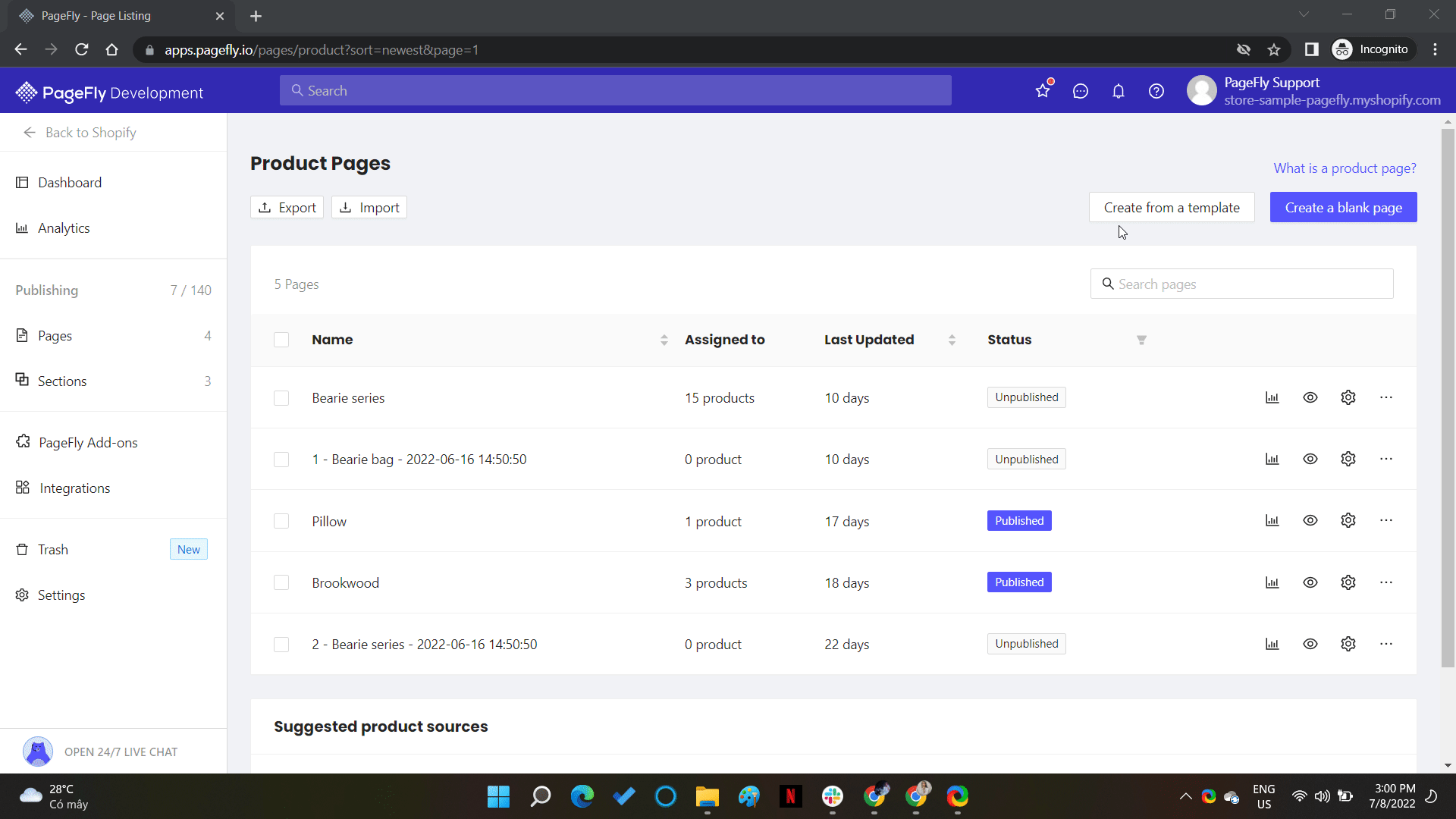1456x819 pixels.
Task: Open analytics chart for Bearie series
Action: [1272, 397]
